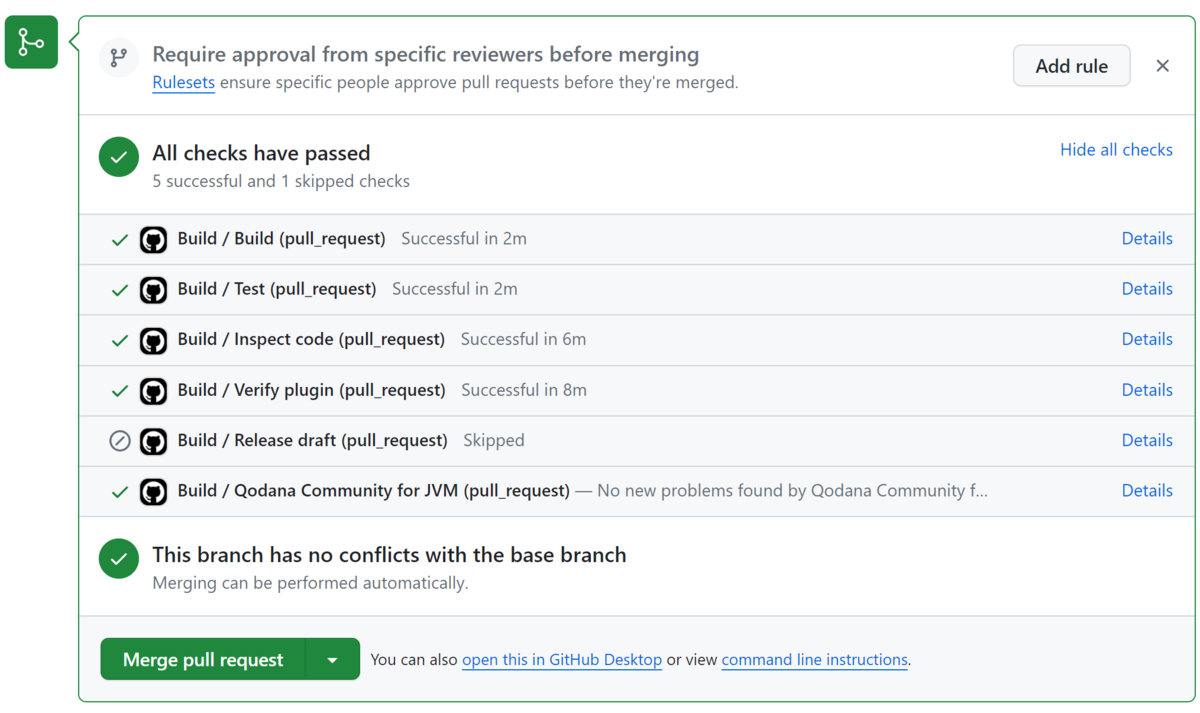Click the green merge branch icon

(31, 42)
